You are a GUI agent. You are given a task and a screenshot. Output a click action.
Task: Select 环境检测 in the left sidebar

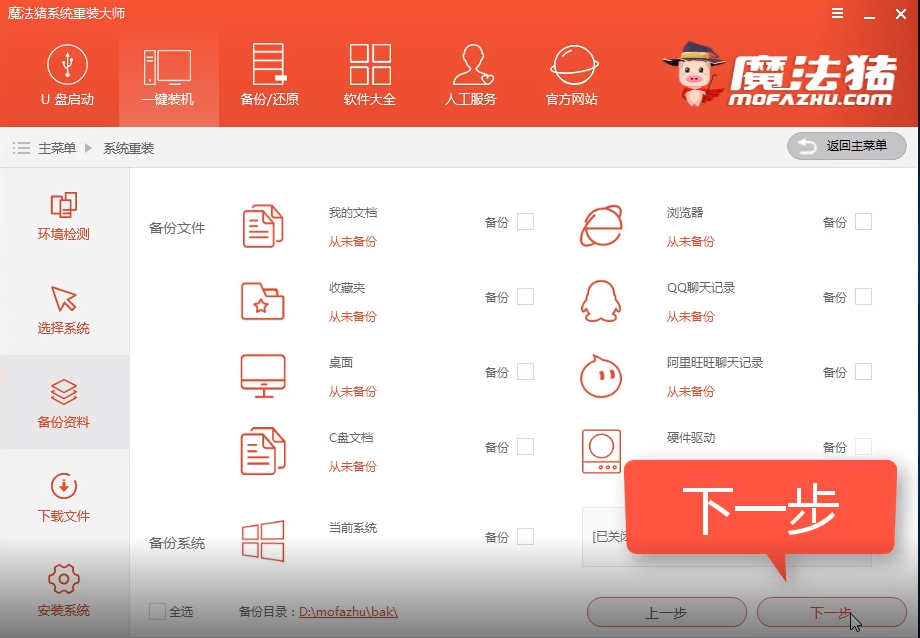point(64,214)
